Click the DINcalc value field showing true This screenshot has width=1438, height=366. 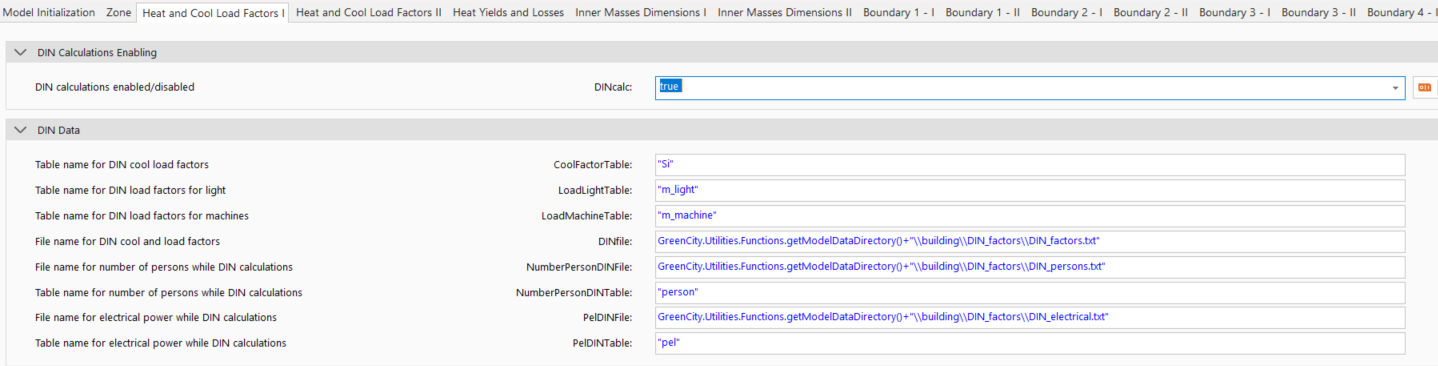pos(1030,87)
